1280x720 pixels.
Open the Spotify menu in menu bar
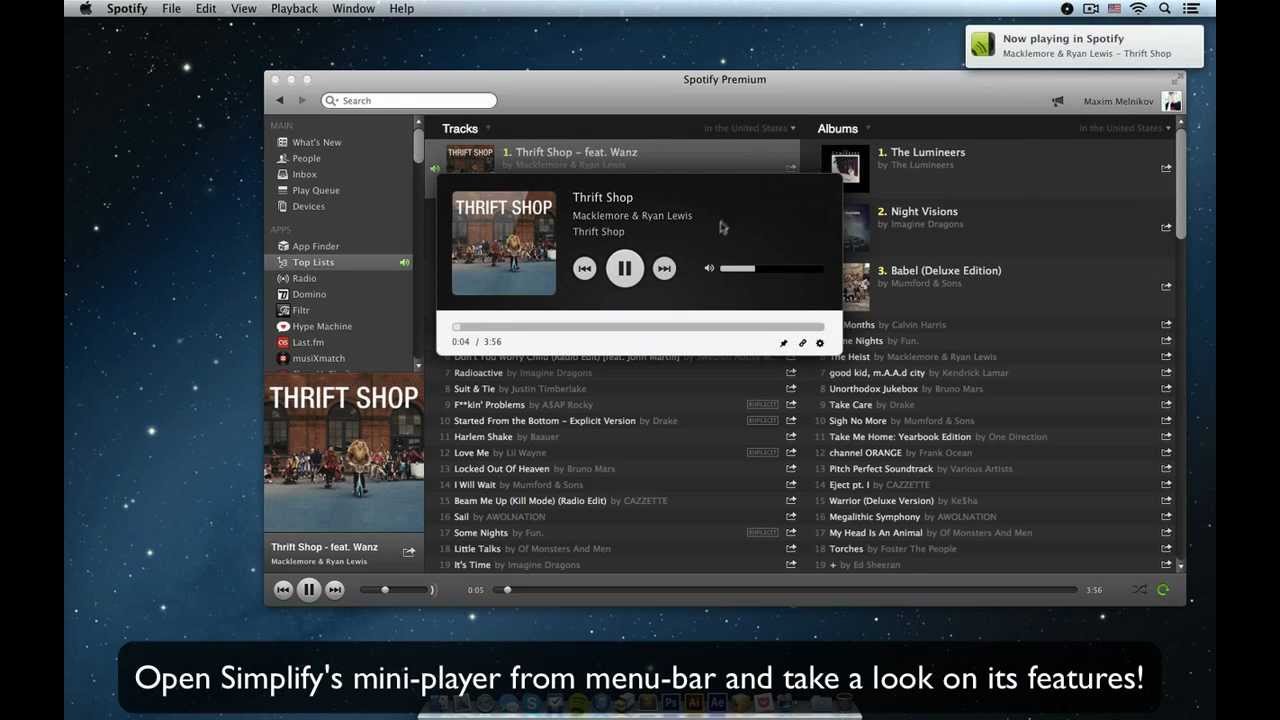[x=126, y=8]
